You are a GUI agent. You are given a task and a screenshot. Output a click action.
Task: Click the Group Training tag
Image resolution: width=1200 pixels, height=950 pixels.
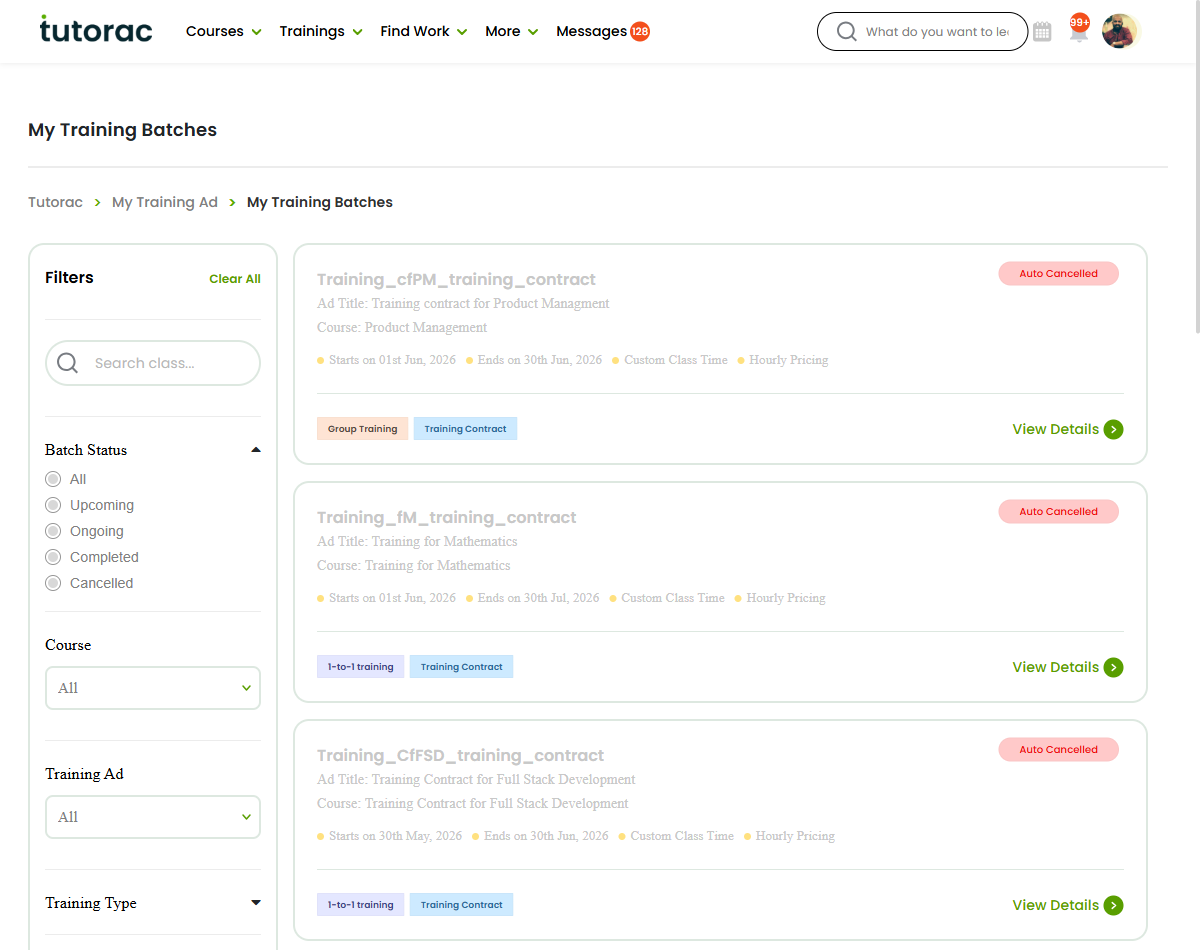(362, 429)
